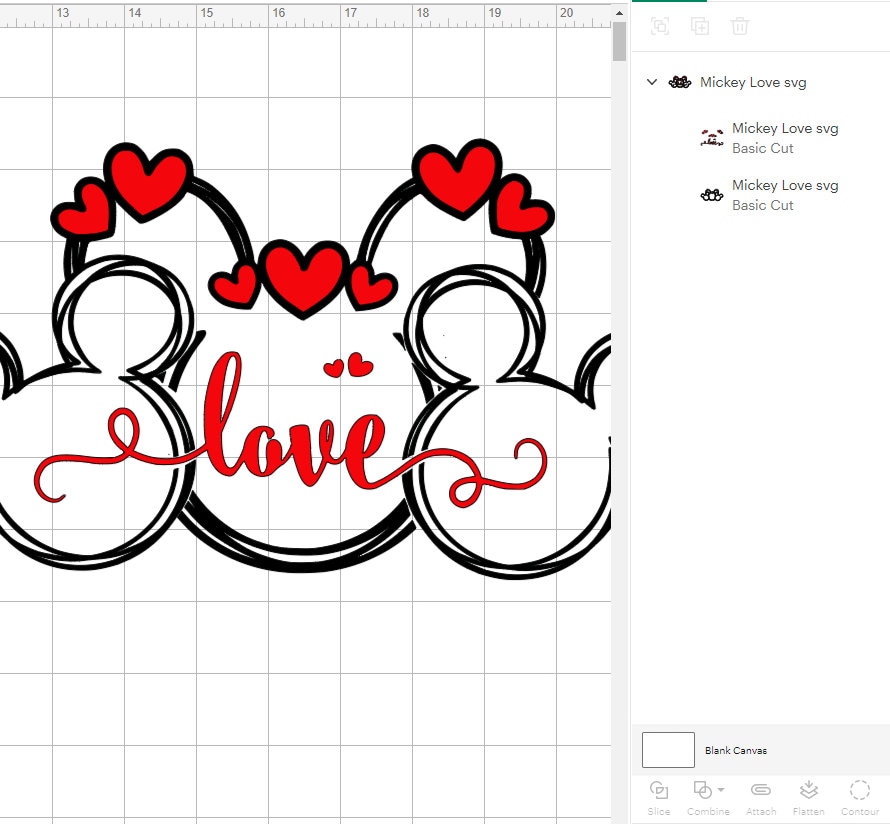Select the first Mickey Love svg Basic Cut layer
890x824 pixels.
tap(785, 128)
